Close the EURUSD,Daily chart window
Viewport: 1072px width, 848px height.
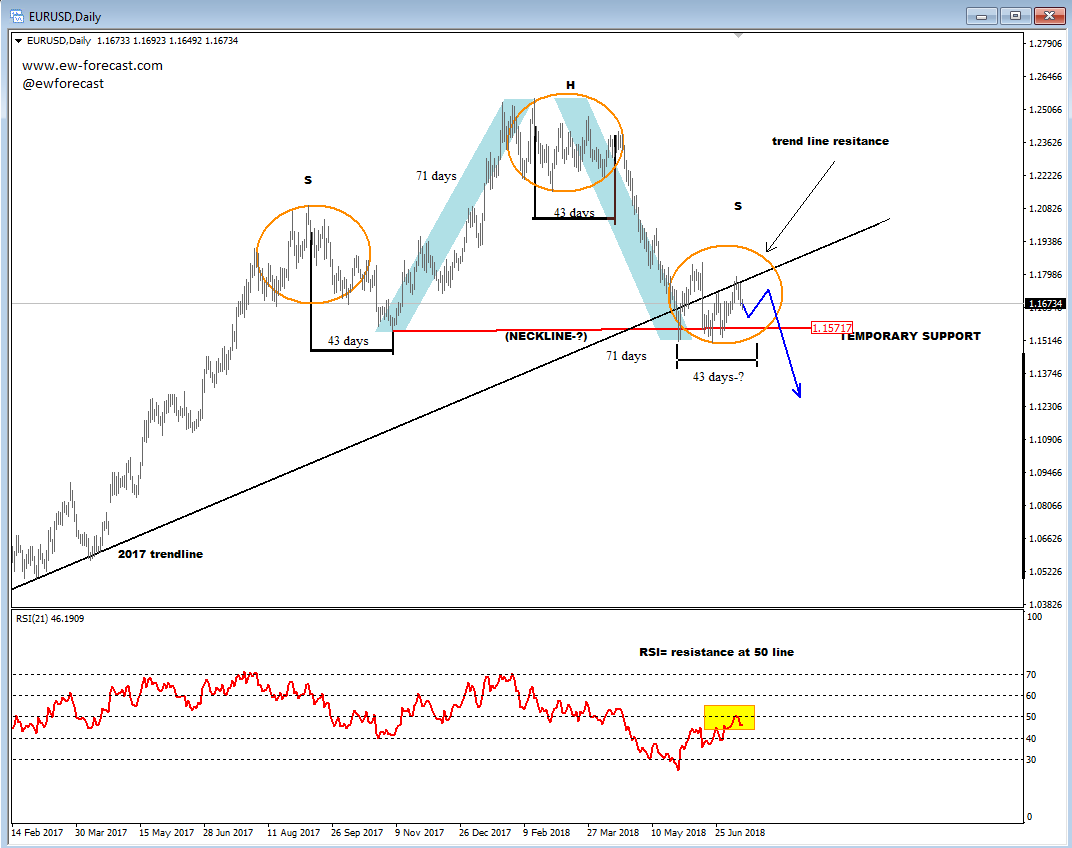[x=1047, y=15]
